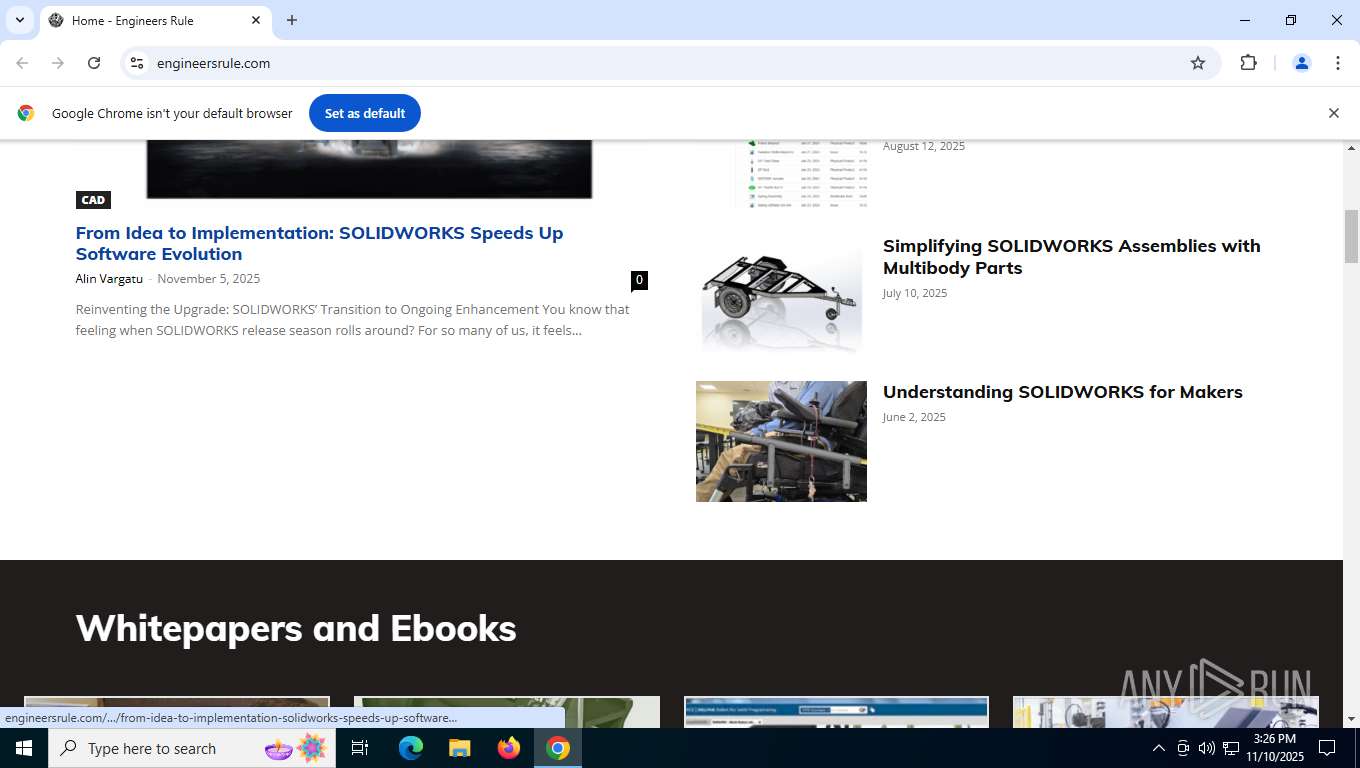Viewport: 1360px width, 768px height.
Task: Launch Firefox from taskbar
Action: click(509, 748)
